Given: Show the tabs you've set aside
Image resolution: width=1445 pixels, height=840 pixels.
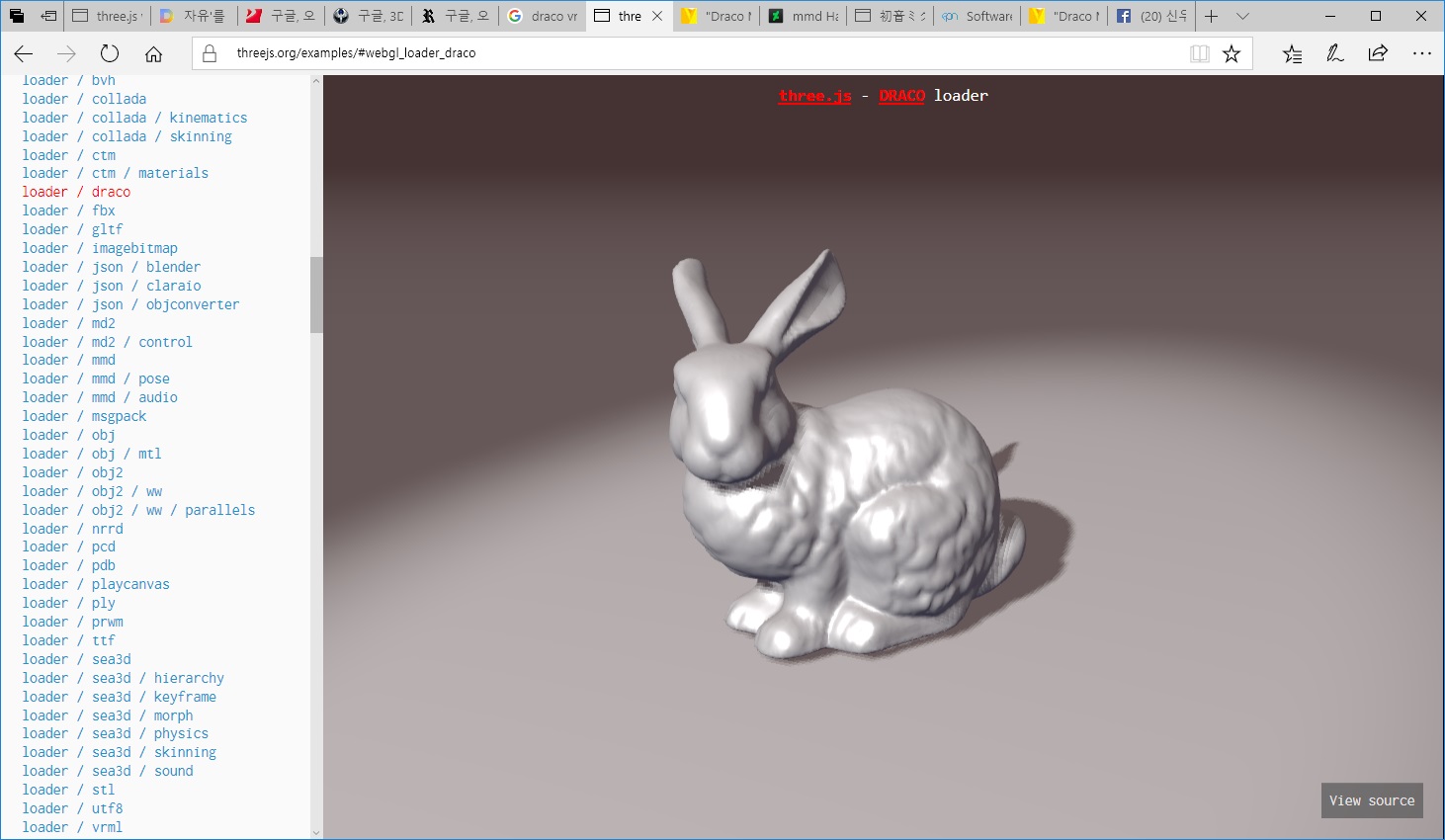Looking at the screenshot, I should click(x=17, y=16).
